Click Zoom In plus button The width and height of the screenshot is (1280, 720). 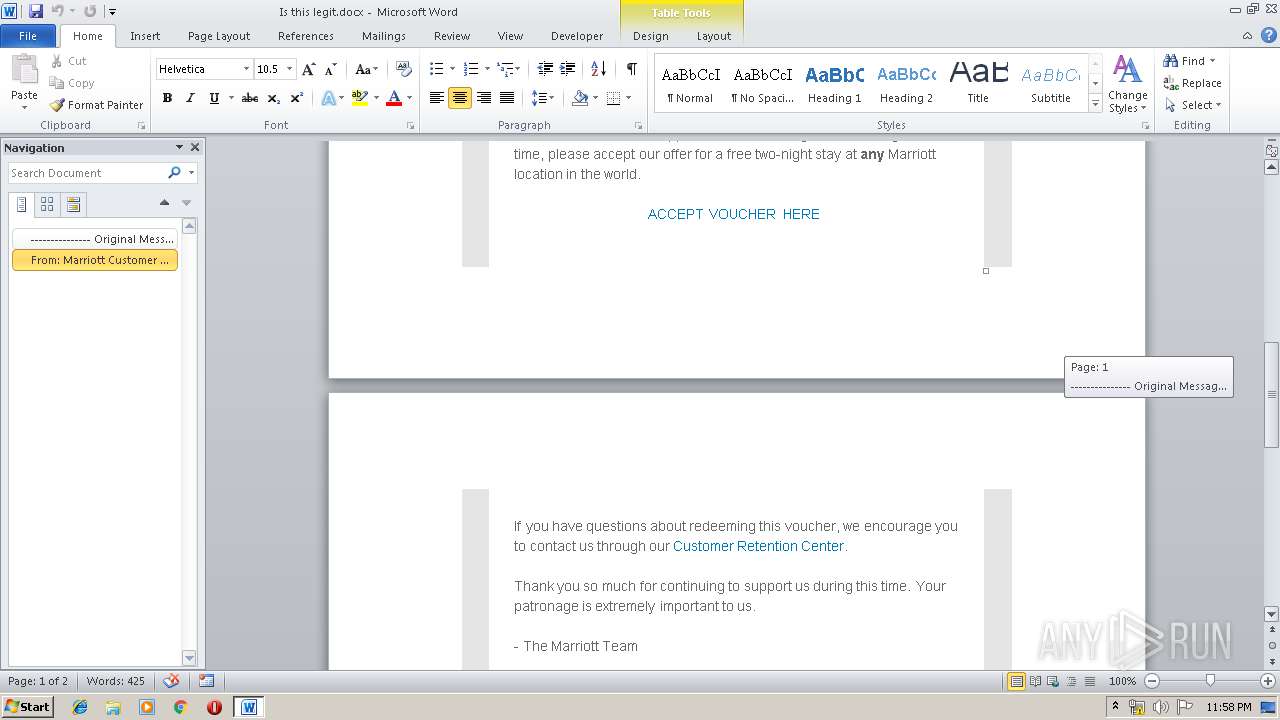(x=1267, y=681)
